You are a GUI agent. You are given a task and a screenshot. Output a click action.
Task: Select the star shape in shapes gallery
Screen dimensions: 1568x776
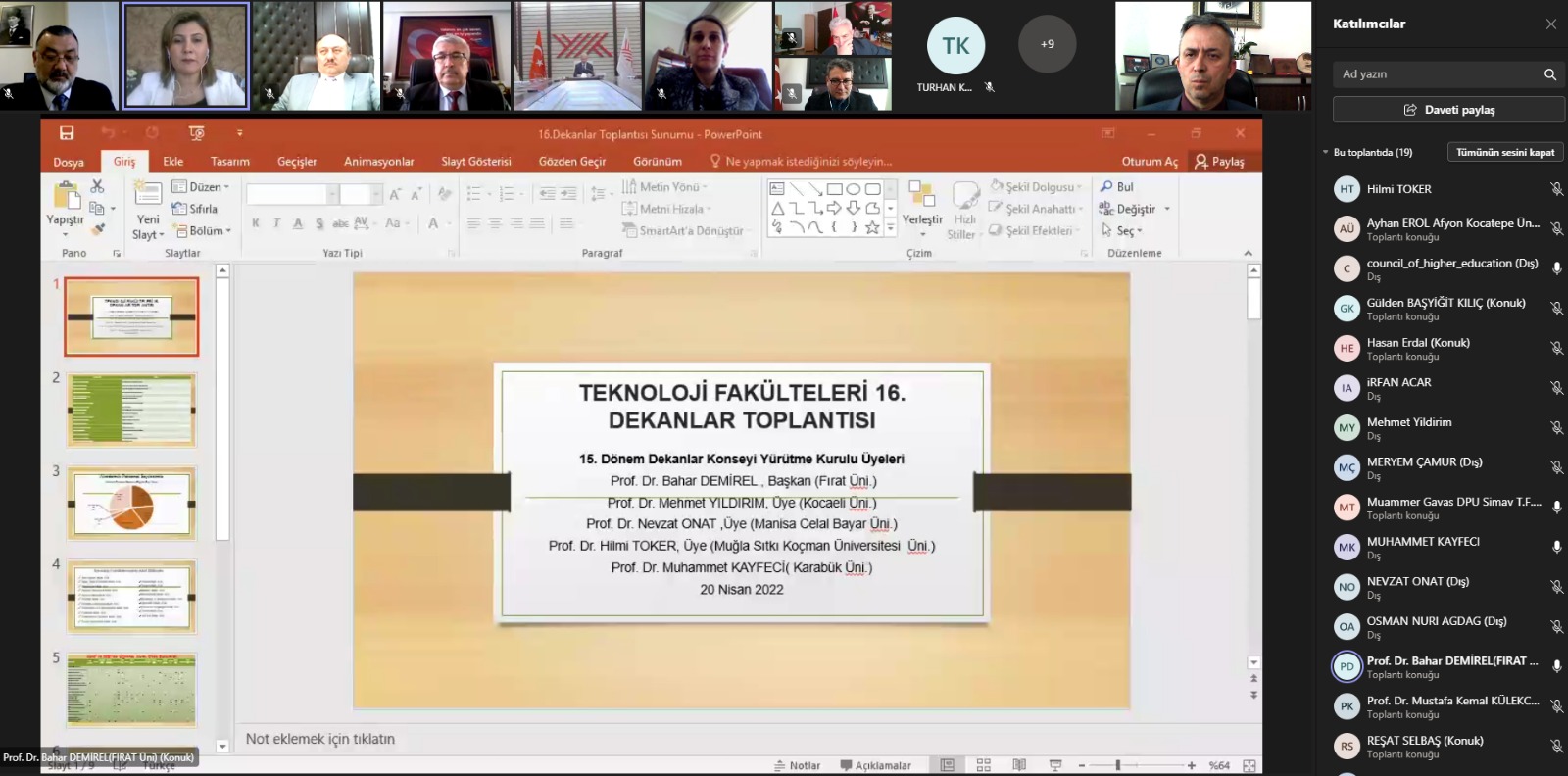tap(872, 227)
